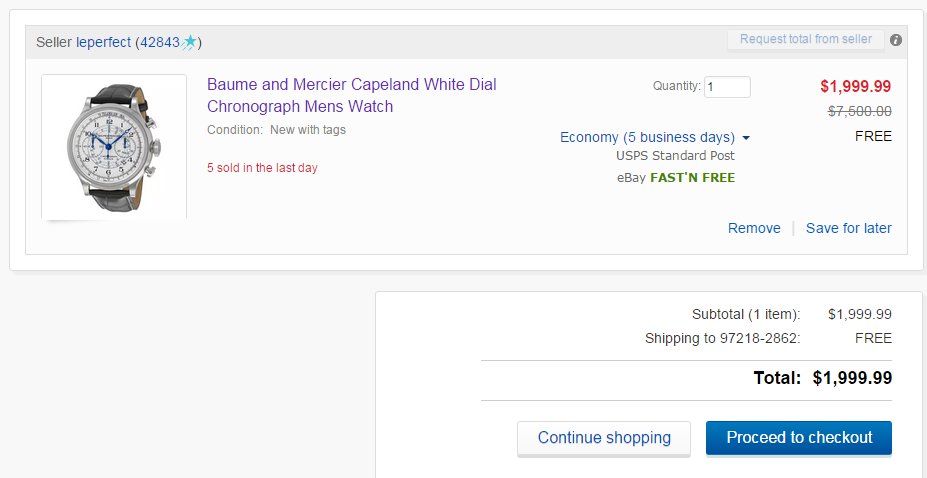This screenshot has height=478, width=927.
Task: Visit seller leperfect's profile link
Action: click(x=103, y=43)
